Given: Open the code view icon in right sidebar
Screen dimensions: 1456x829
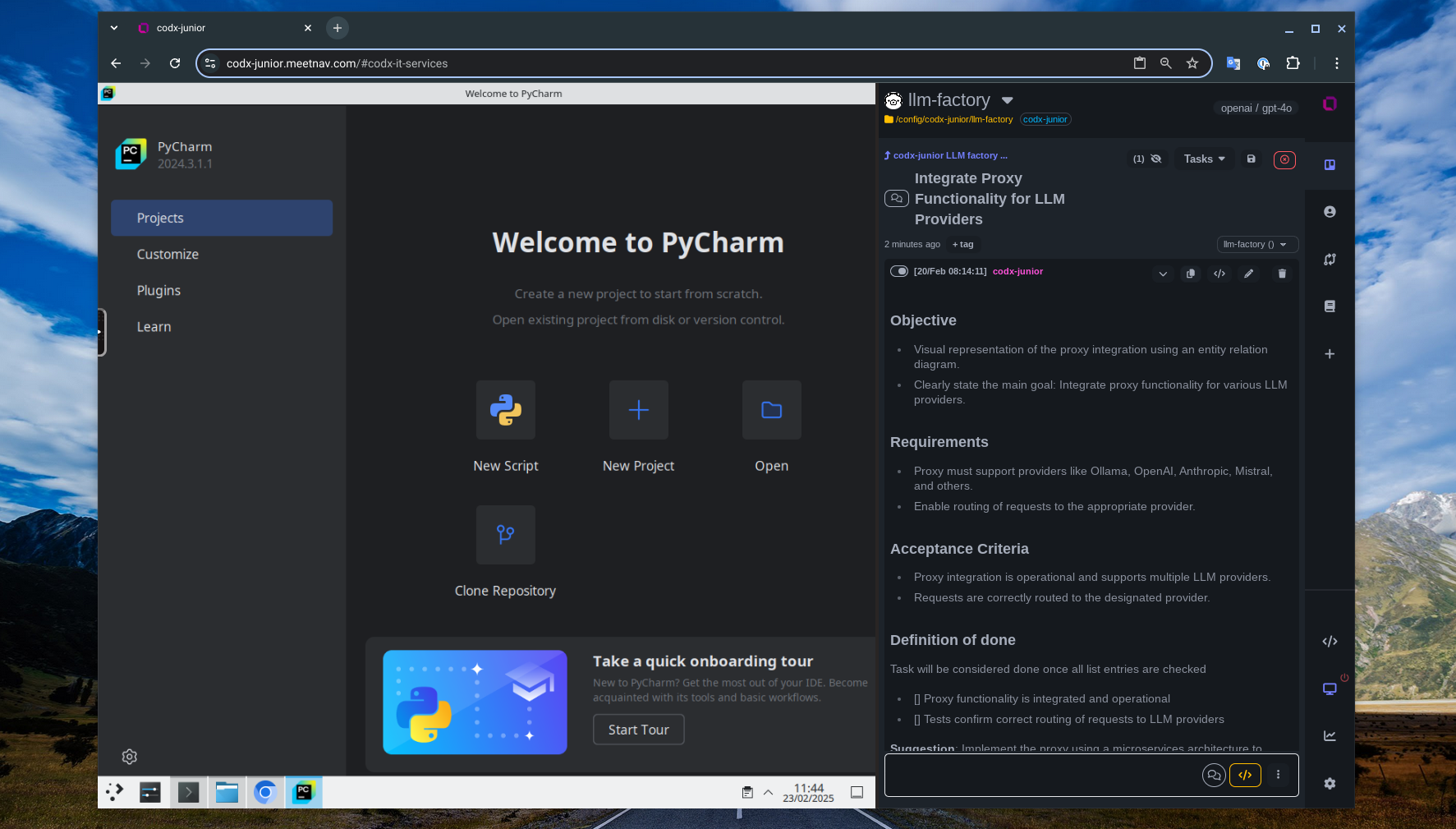Looking at the screenshot, I should click(1330, 641).
